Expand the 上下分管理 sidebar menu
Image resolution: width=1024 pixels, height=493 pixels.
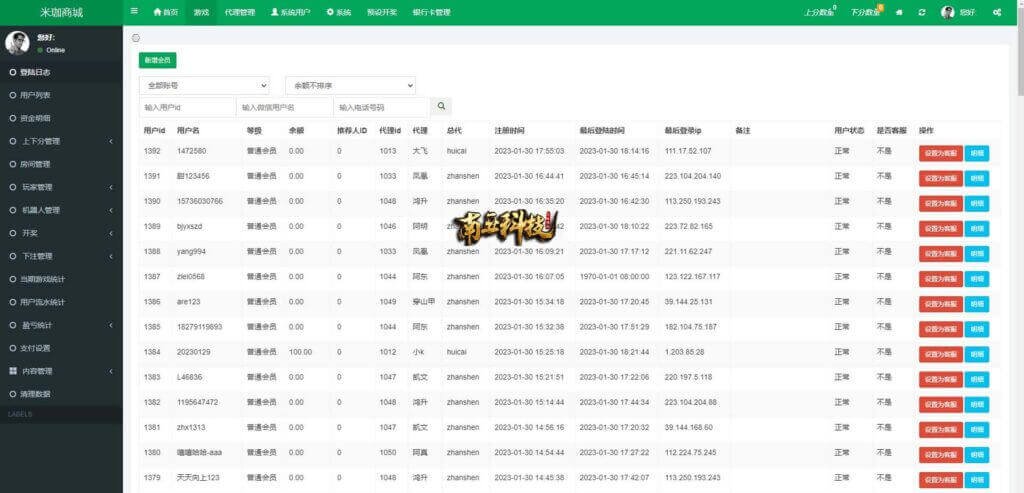tap(60, 141)
